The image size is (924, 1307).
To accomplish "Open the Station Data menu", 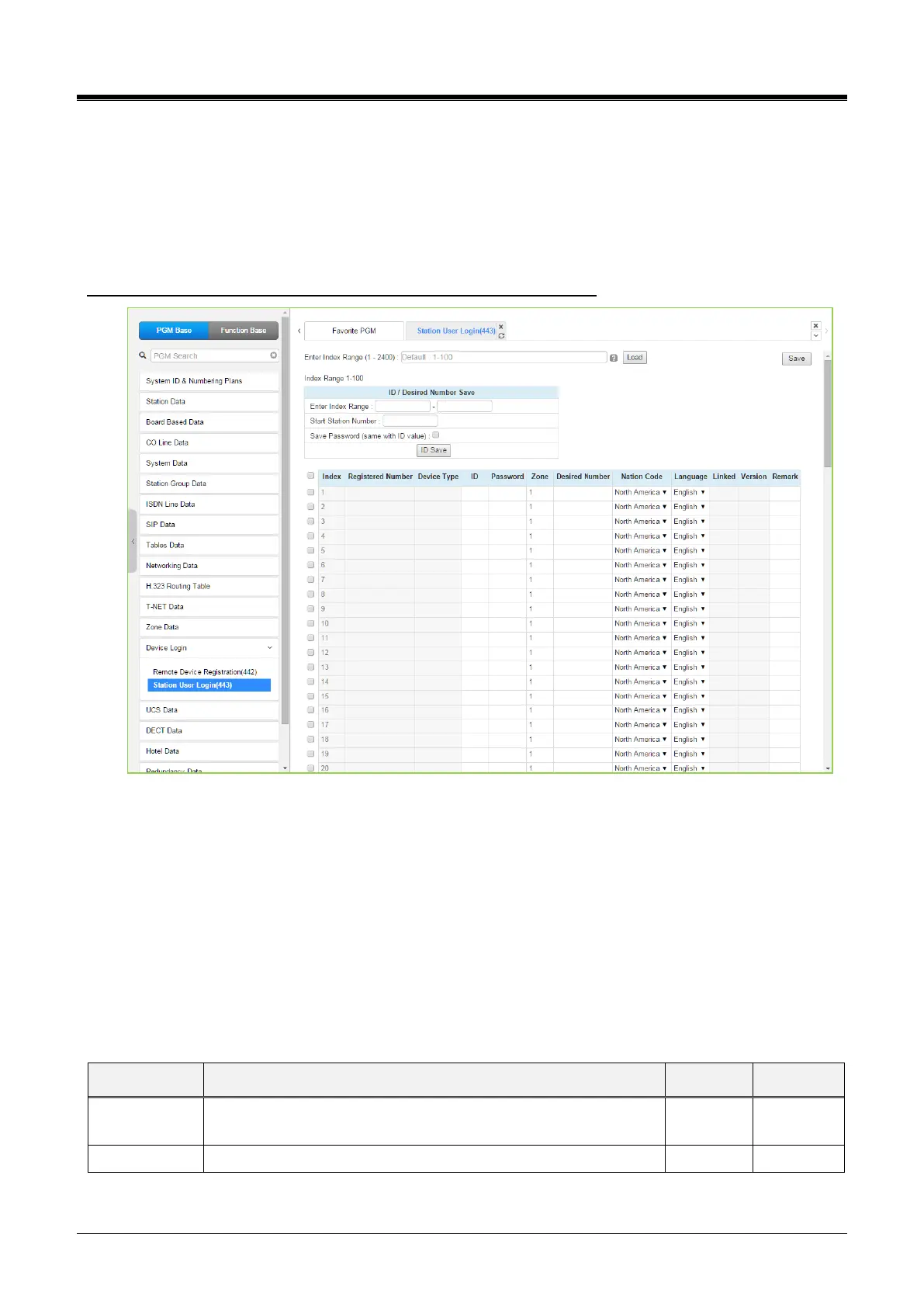I will (x=209, y=401).
